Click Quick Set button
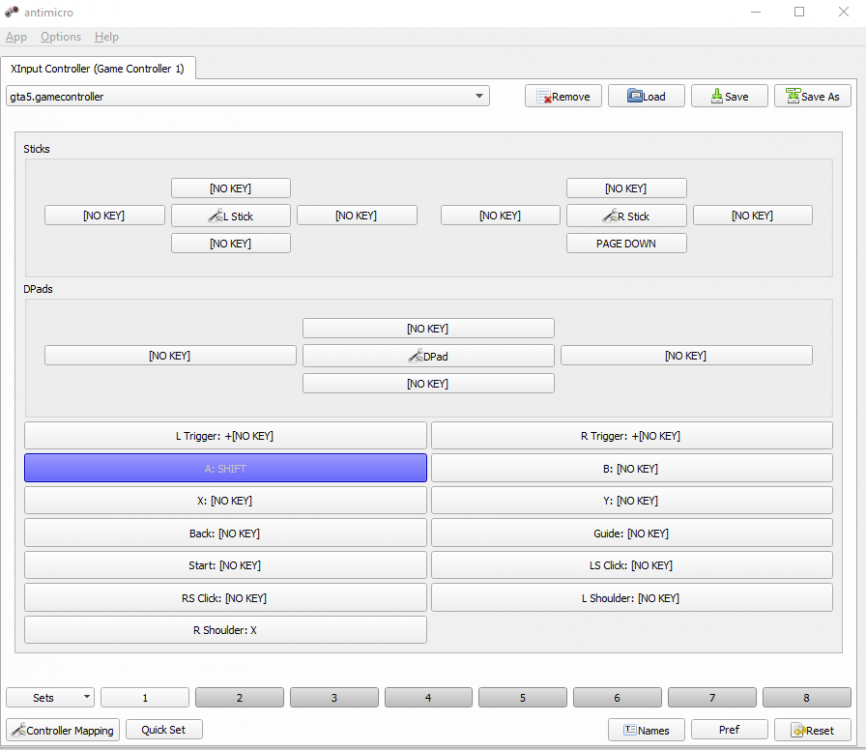 (x=164, y=730)
